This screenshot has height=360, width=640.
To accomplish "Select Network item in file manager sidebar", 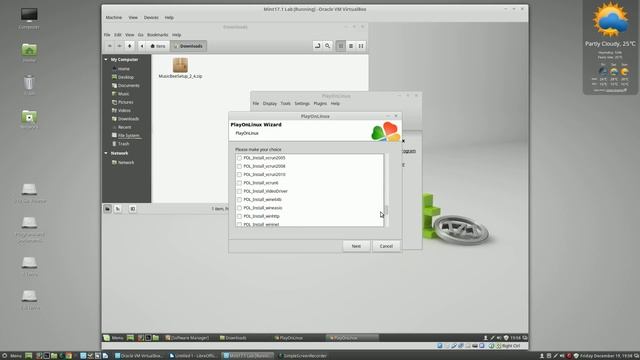I will click(126, 162).
